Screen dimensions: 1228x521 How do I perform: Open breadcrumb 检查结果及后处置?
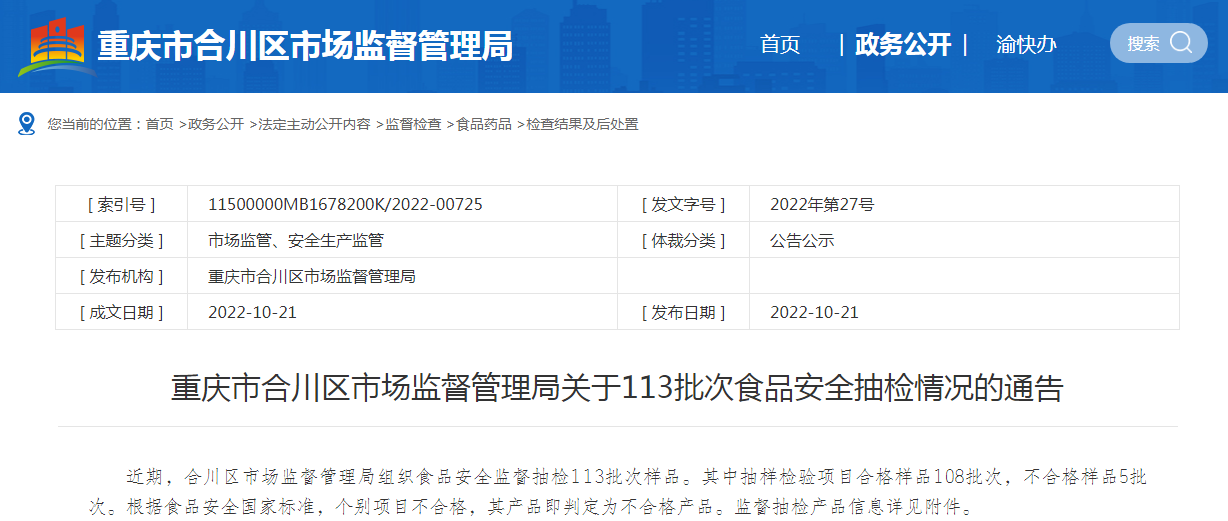click(x=582, y=124)
